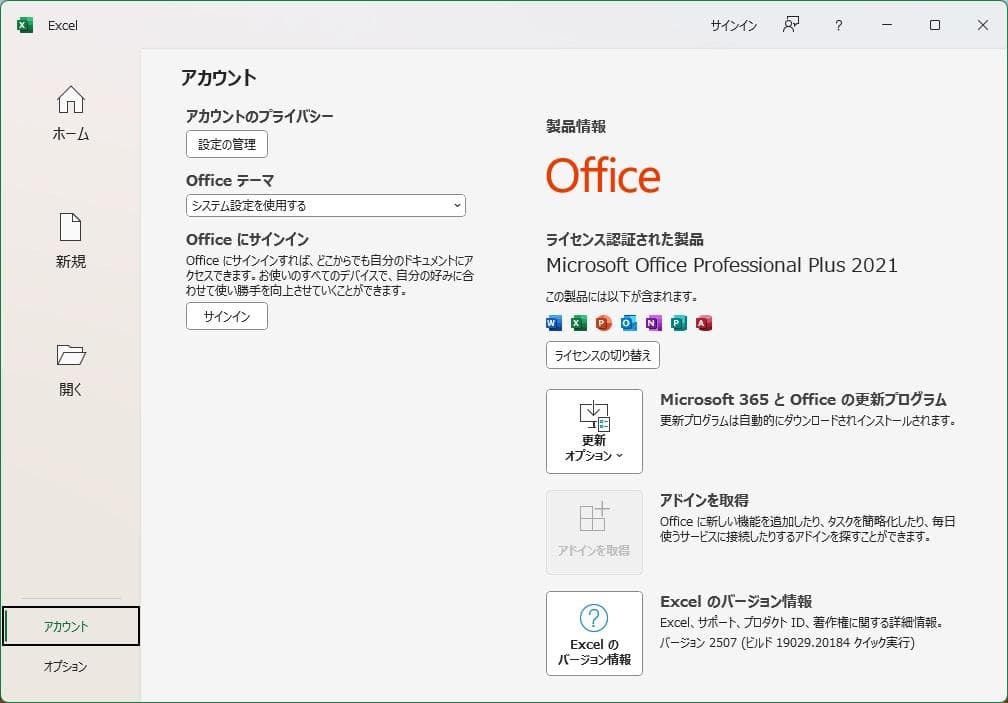Screen dimensions: 1008x703
Task: Open Excel のバージョン情報
Action: click(x=594, y=634)
